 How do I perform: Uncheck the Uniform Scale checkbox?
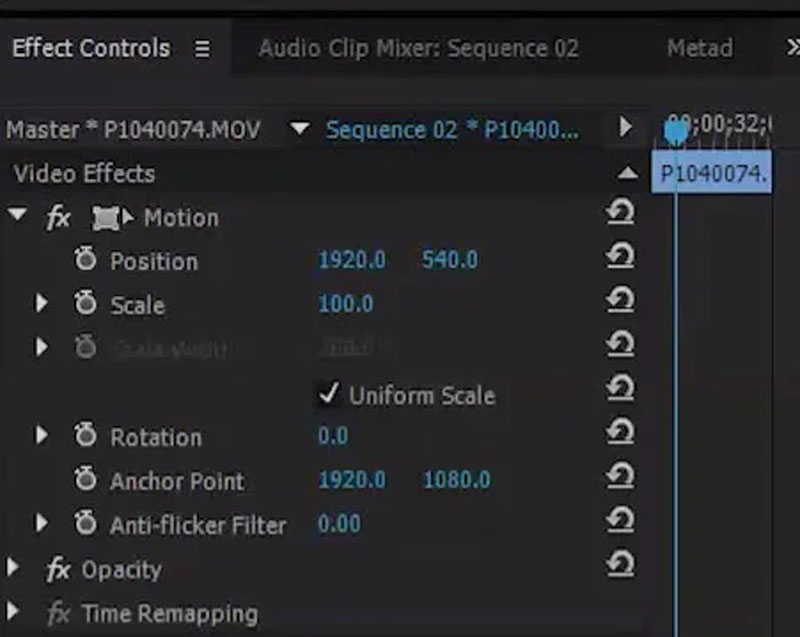[x=328, y=394]
